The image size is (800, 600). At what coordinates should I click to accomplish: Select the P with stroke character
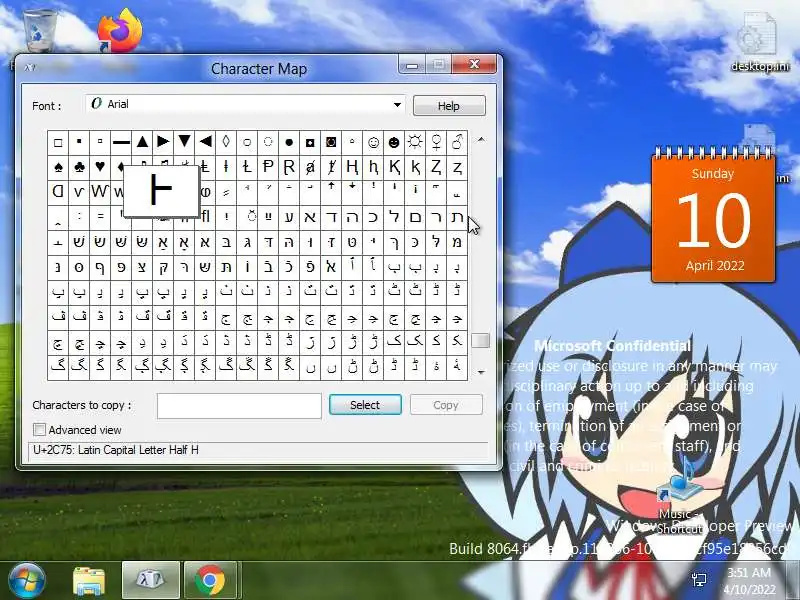tap(268, 167)
